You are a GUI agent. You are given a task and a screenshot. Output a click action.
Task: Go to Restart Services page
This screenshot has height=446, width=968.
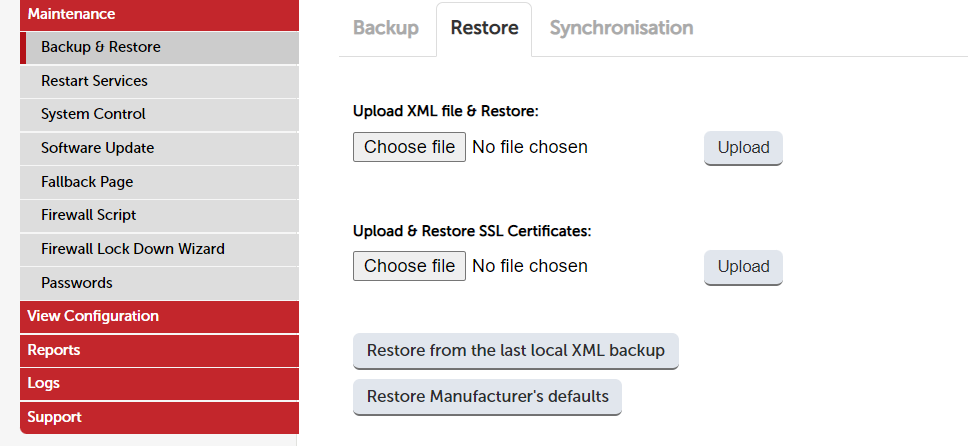(159, 82)
